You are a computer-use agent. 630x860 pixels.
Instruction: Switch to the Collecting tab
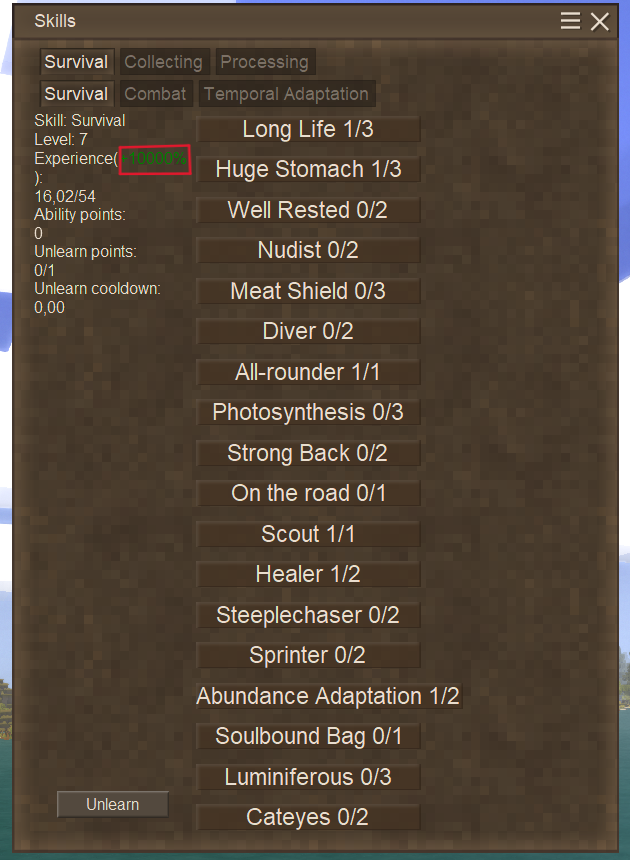pyautogui.click(x=164, y=61)
